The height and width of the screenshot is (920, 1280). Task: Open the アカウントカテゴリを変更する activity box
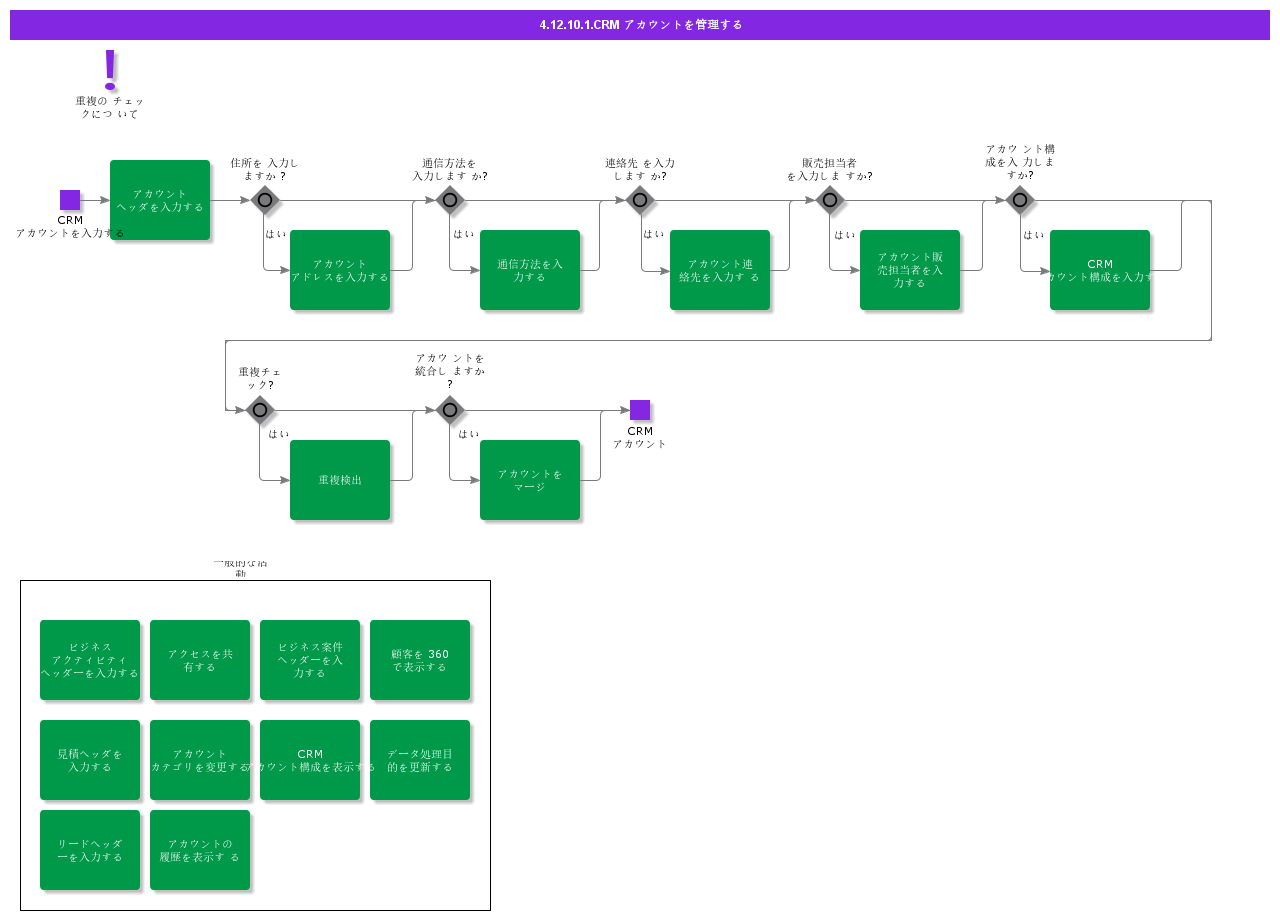coord(200,760)
